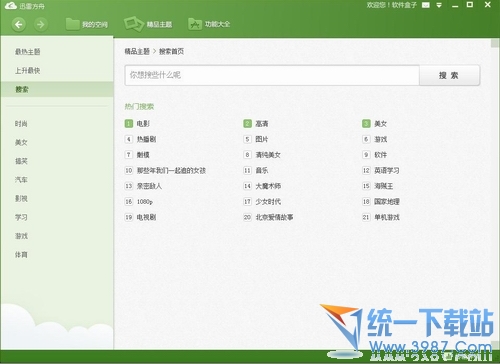Maximize the 迅雷方舟 window
The width and height of the screenshot is (500, 364).
pyautogui.click(x=470, y=5)
